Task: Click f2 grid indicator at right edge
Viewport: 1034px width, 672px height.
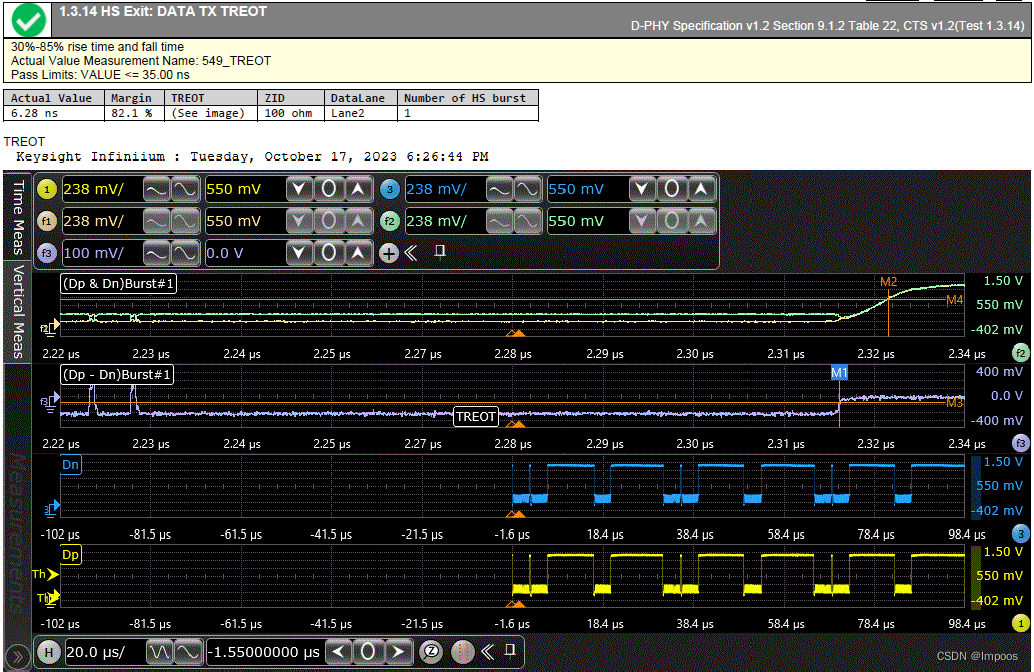Action: click(1021, 353)
